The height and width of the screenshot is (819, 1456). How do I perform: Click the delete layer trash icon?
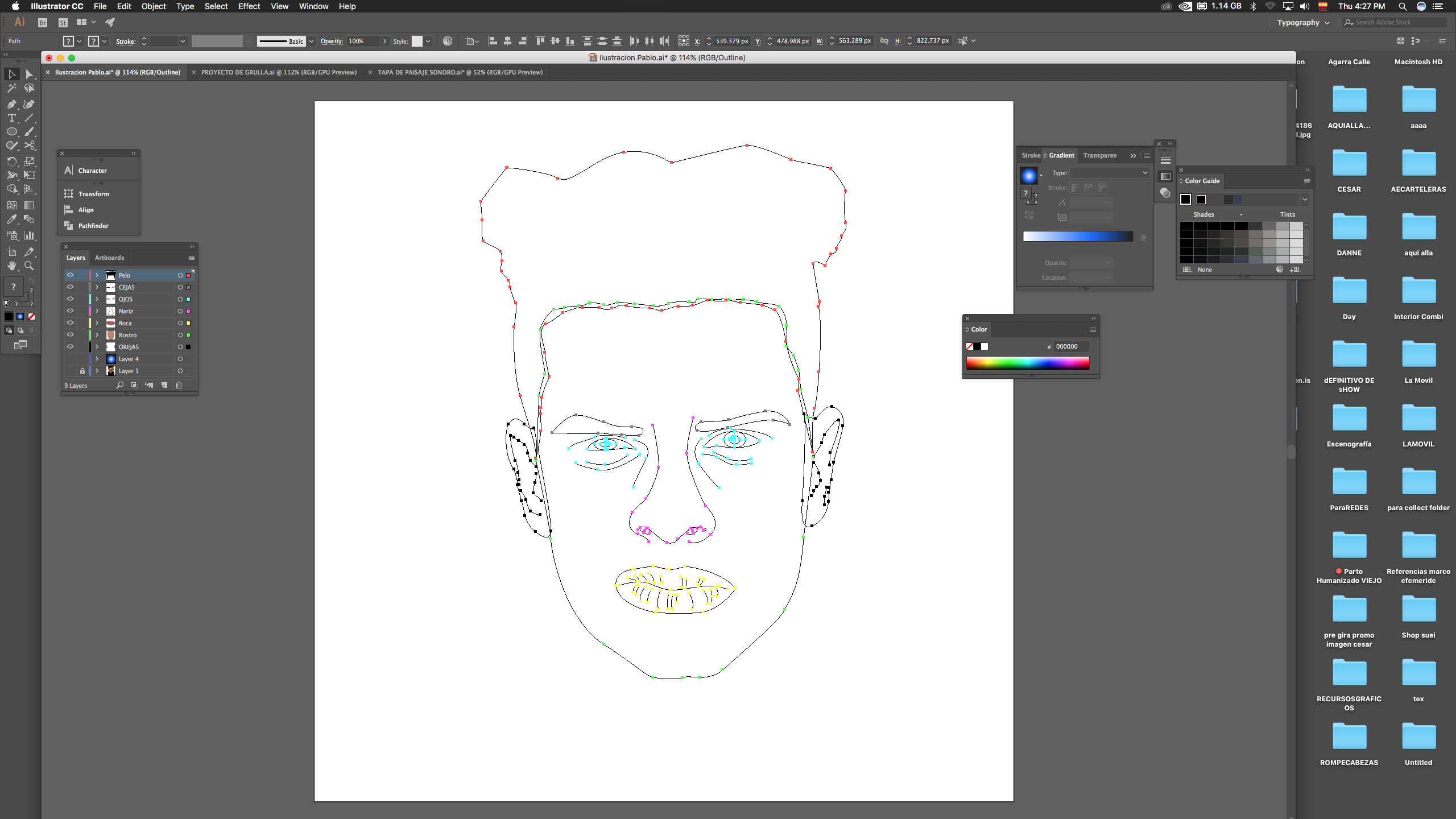pos(179,386)
